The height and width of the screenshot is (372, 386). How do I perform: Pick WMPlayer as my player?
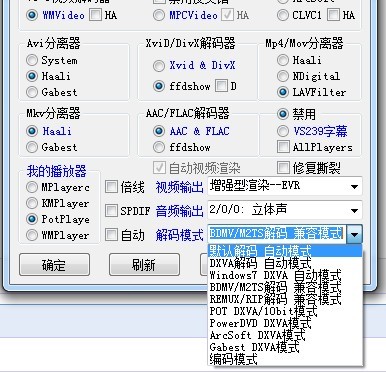(x=32, y=235)
